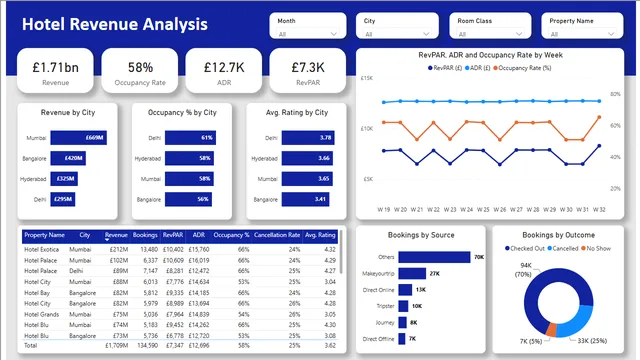Viewport: 640px width, 360px height.
Task: Sort table by Occupancy % column
Action: click(x=231, y=235)
